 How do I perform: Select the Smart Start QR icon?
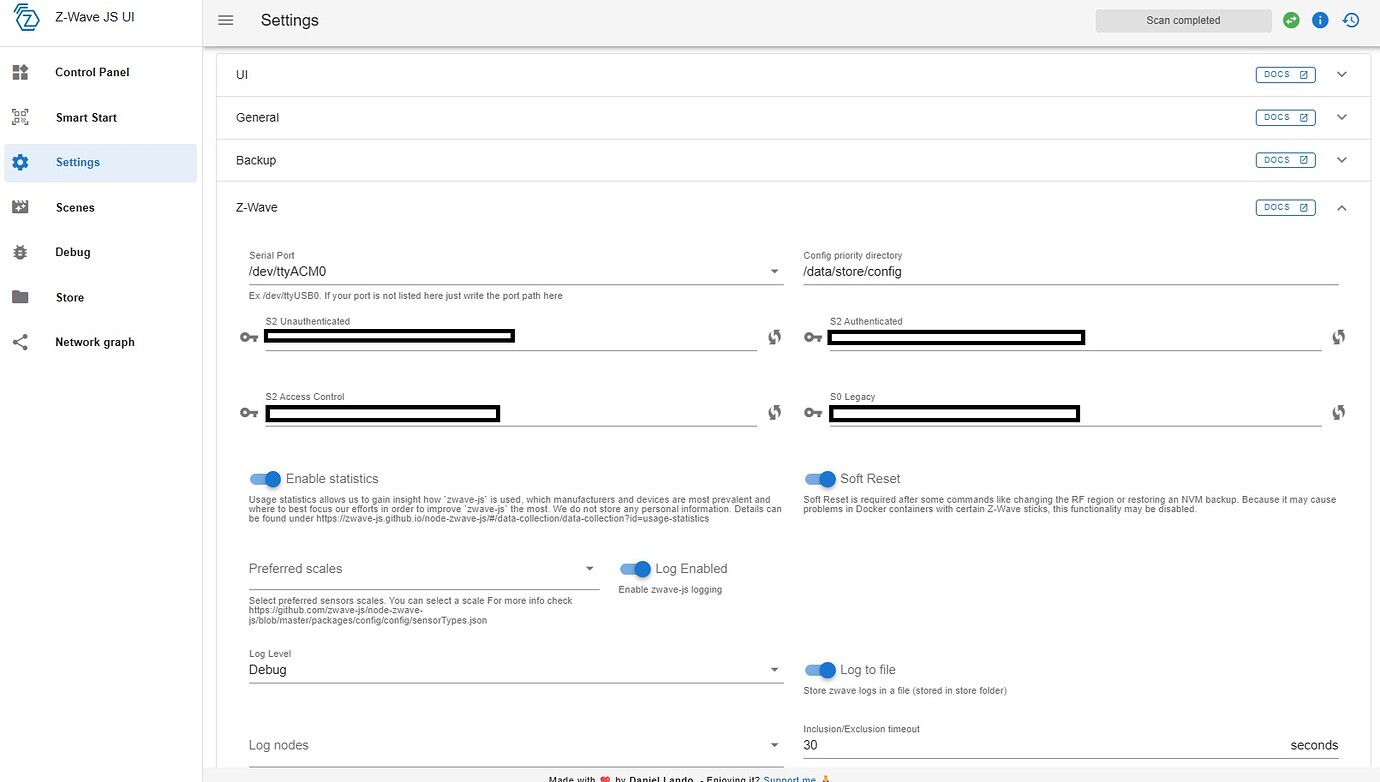coord(21,117)
